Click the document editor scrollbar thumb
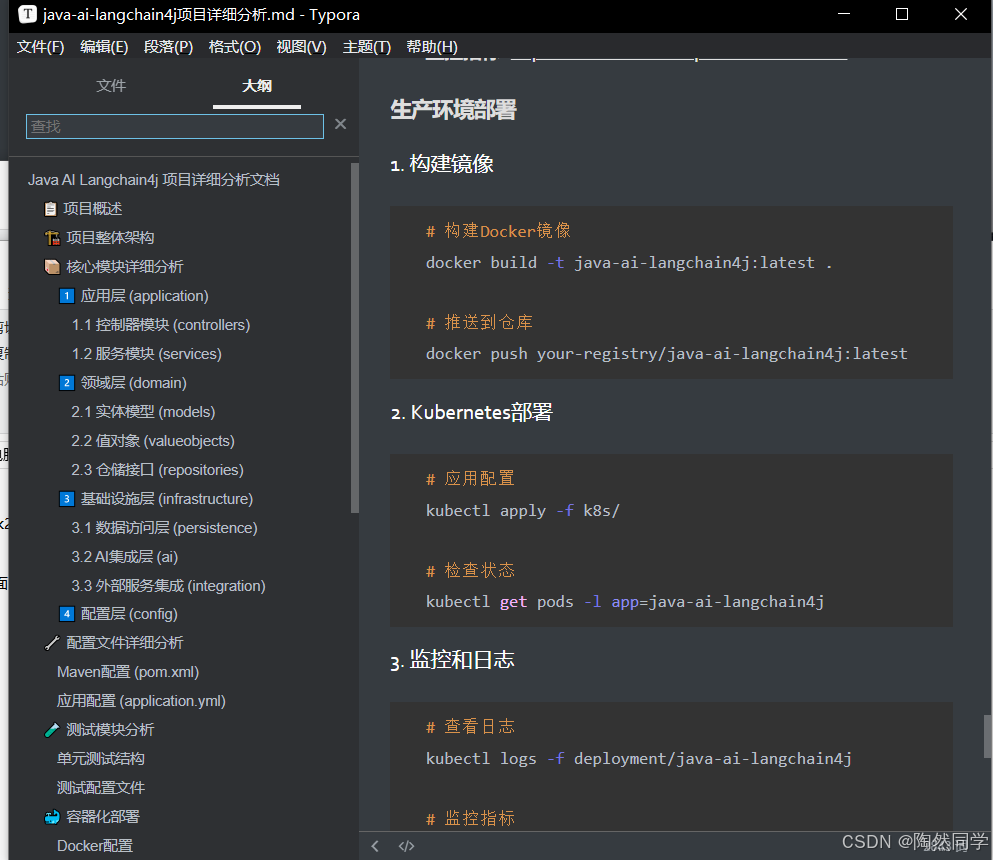 click(x=987, y=736)
